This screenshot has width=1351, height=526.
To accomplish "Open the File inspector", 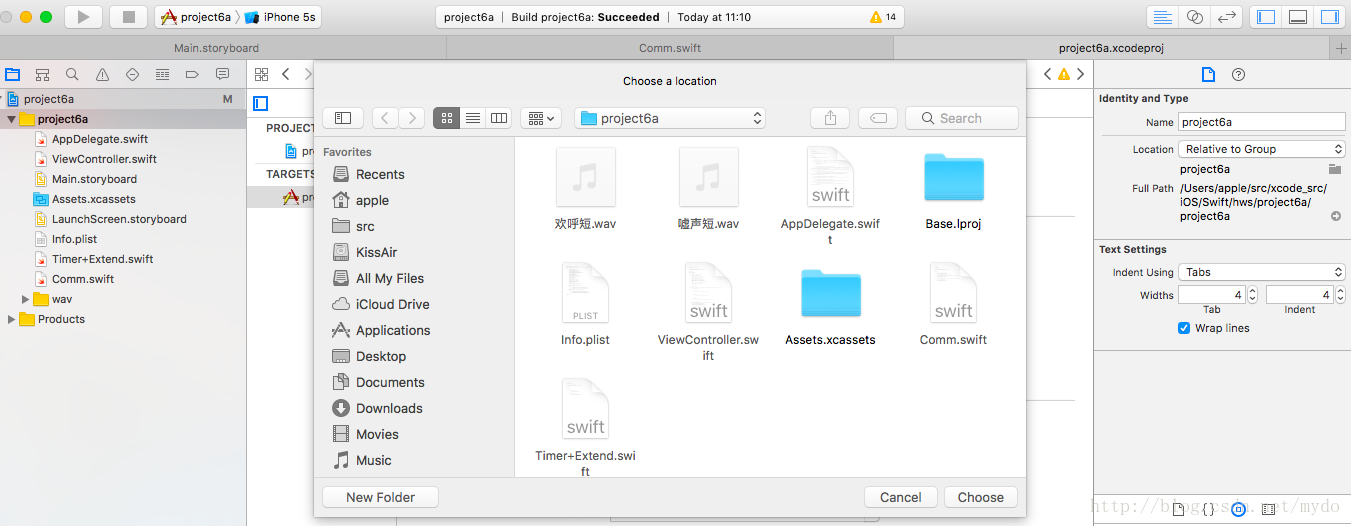I will 1208,74.
